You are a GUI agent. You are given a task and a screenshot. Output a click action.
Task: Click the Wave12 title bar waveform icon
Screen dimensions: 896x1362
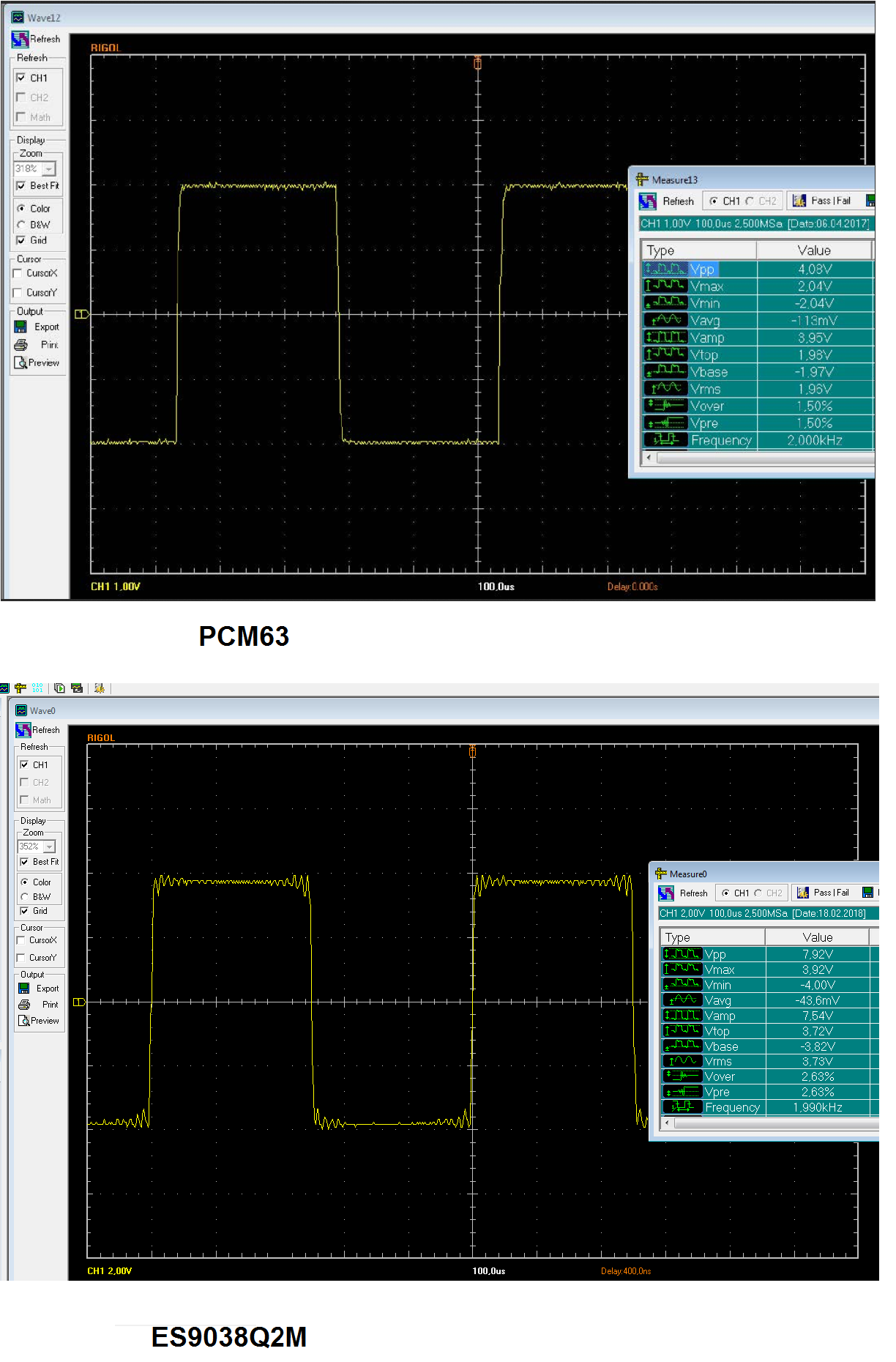pyautogui.click(x=18, y=17)
